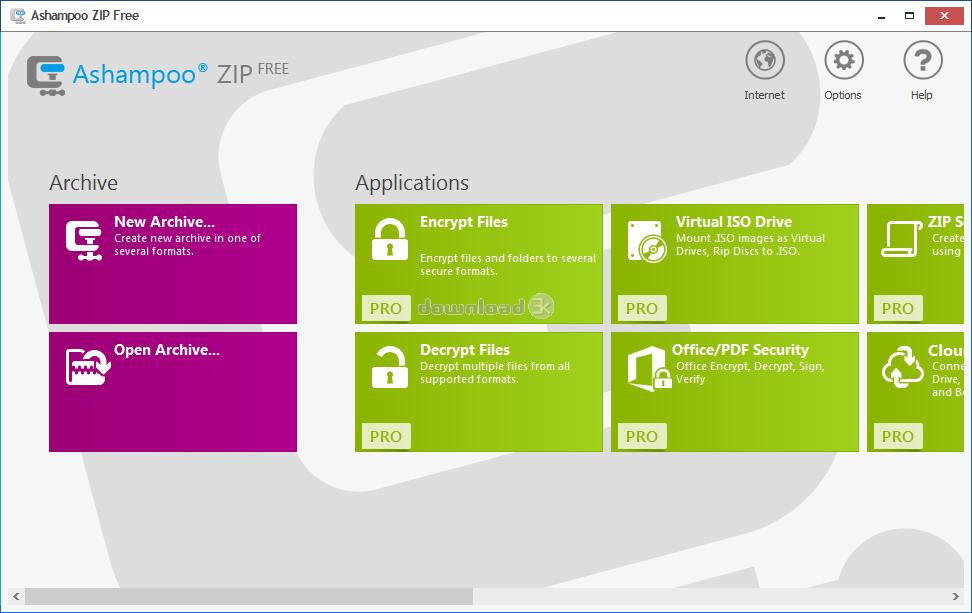Image resolution: width=972 pixels, height=613 pixels.
Task: Click the Help question mark icon
Action: pyautogui.click(x=922, y=60)
